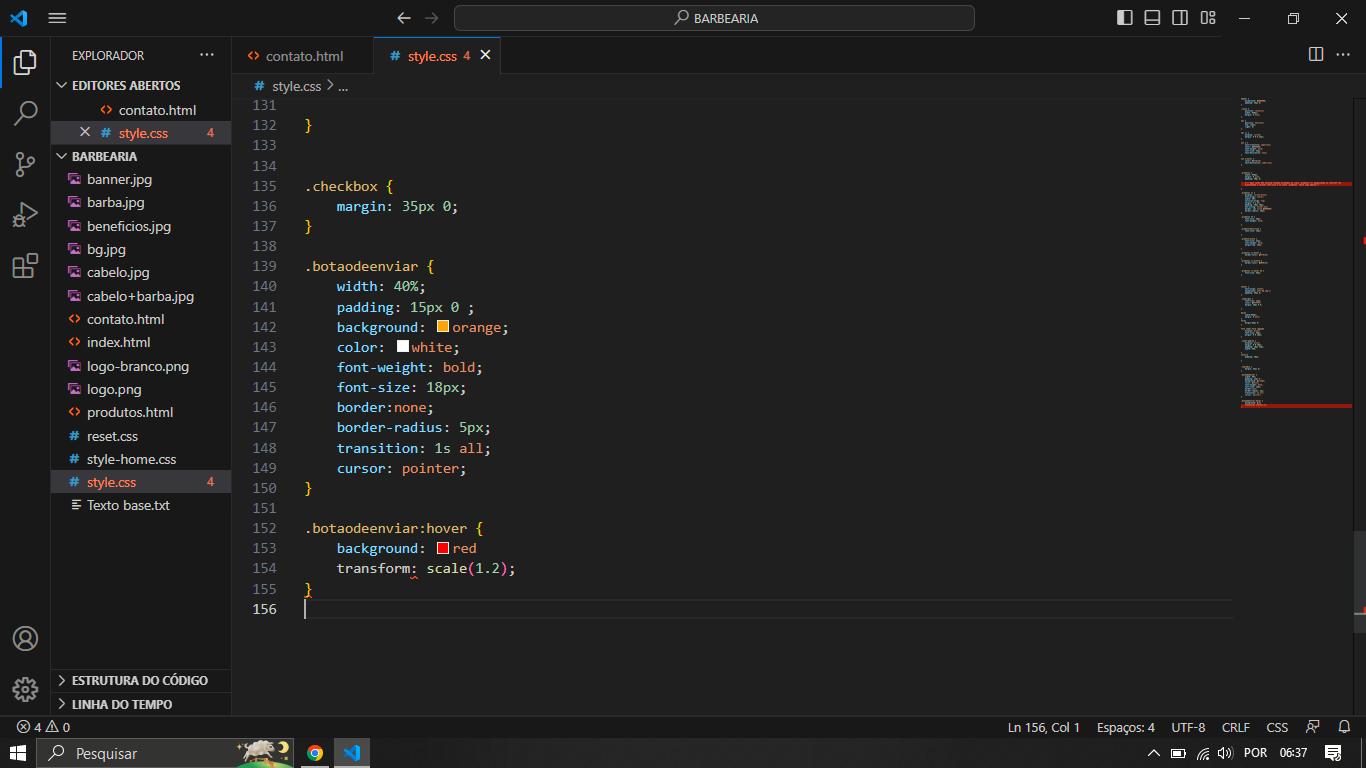Image resolution: width=1366 pixels, height=768 pixels.
Task: Open the editor more actions ellipsis
Action: [x=1343, y=54]
